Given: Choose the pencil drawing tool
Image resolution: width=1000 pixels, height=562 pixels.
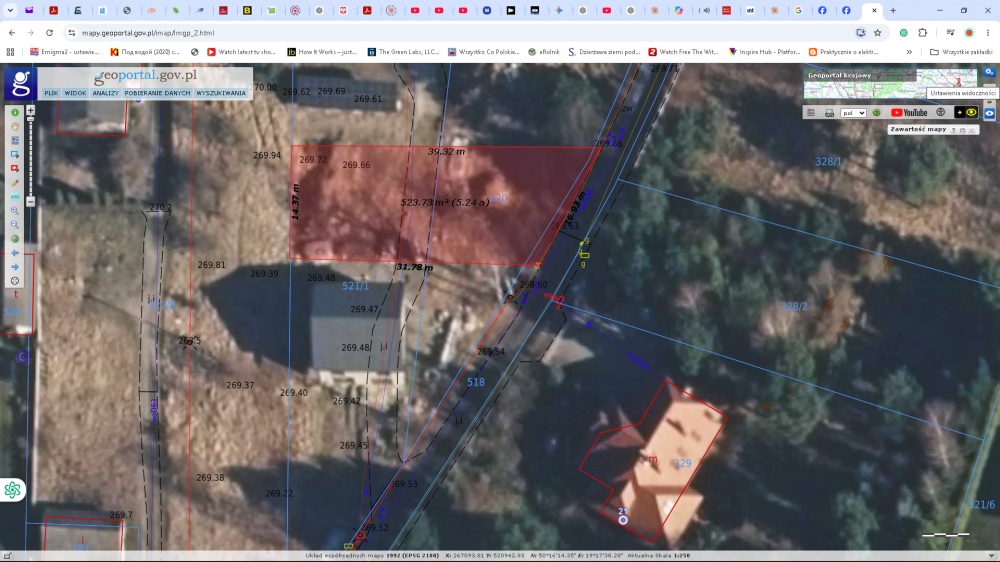Looking at the screenshot, I should point(15,182).
